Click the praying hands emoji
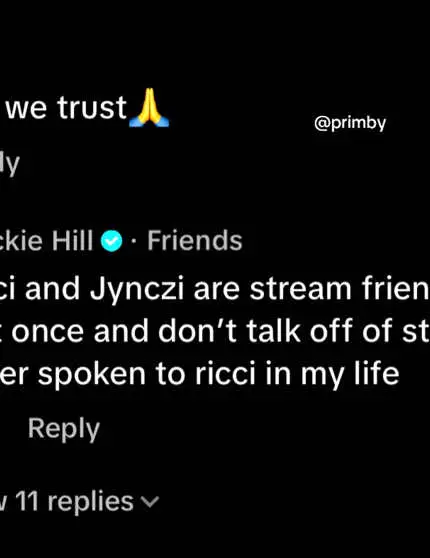The image size is (430, 558). pos(149,108)
